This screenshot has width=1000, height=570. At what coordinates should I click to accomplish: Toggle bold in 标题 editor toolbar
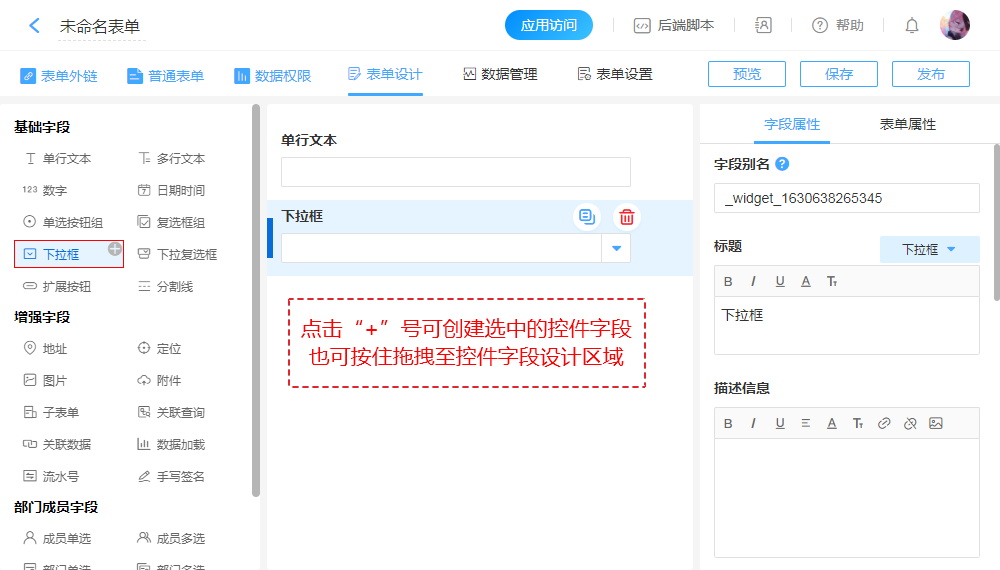coord(728,281)
